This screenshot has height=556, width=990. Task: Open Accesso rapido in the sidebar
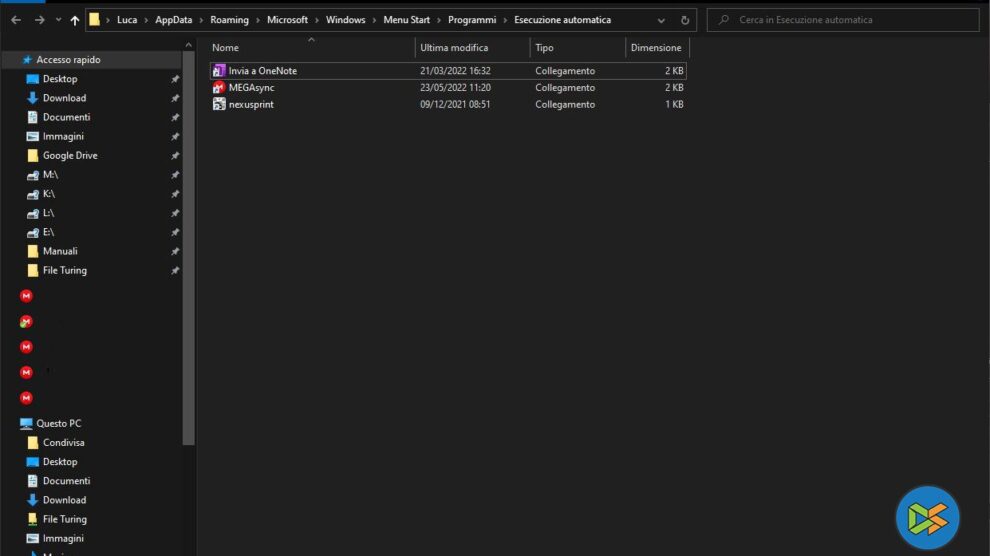click(x=68, y=59)
